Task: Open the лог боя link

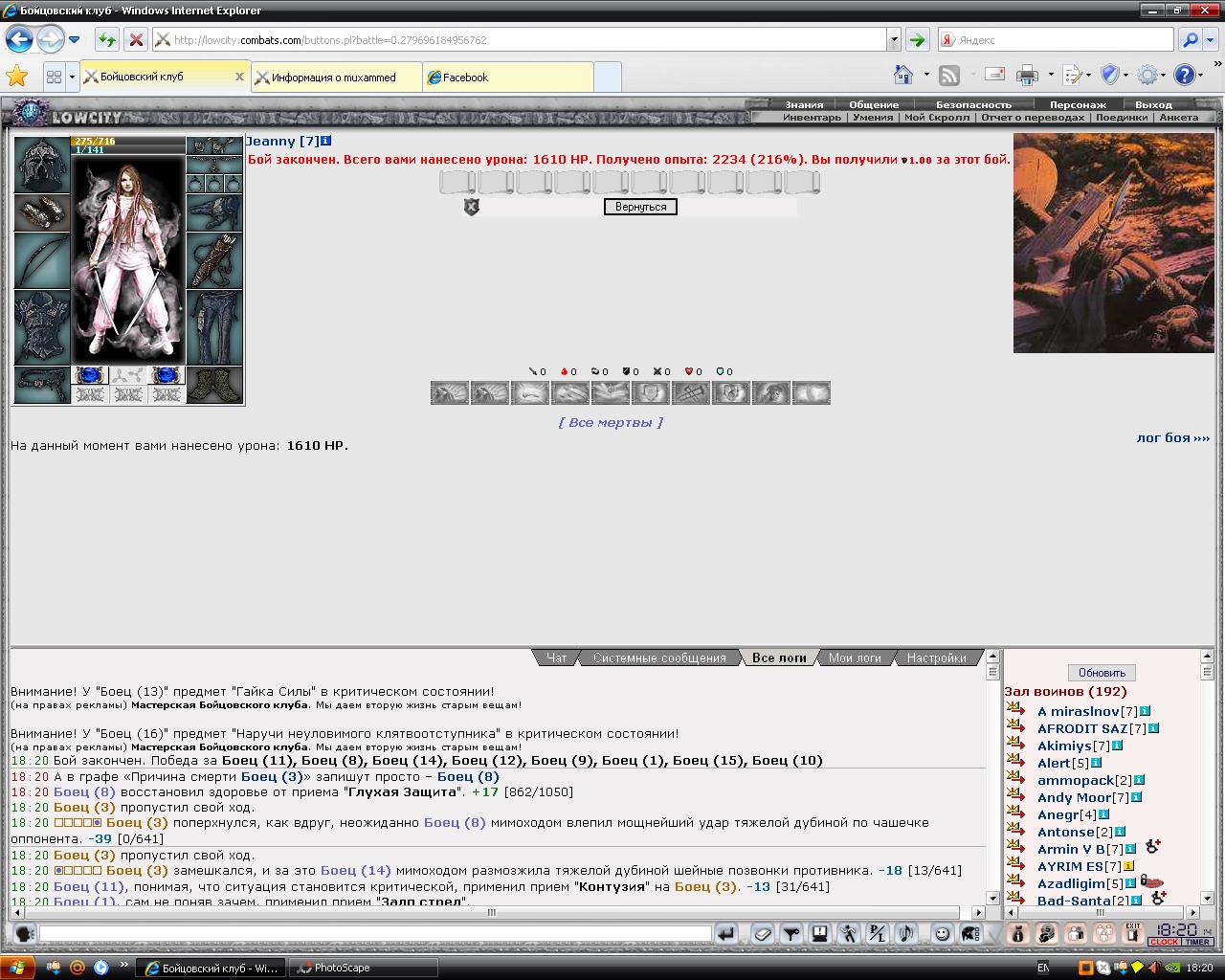Action: click(1172, 437)
